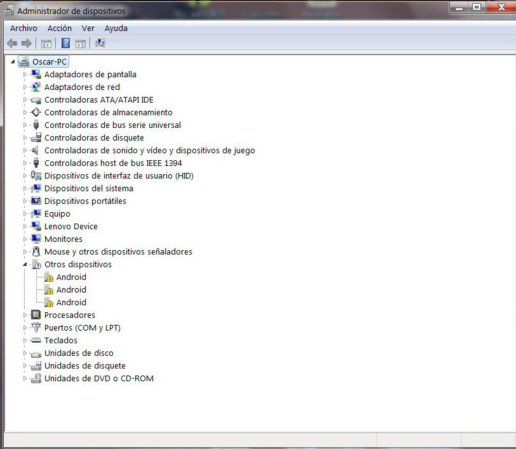Click the Controladoras de bus serie universal icon
Screen dimensions: 516x449
[x=36, y=125]
